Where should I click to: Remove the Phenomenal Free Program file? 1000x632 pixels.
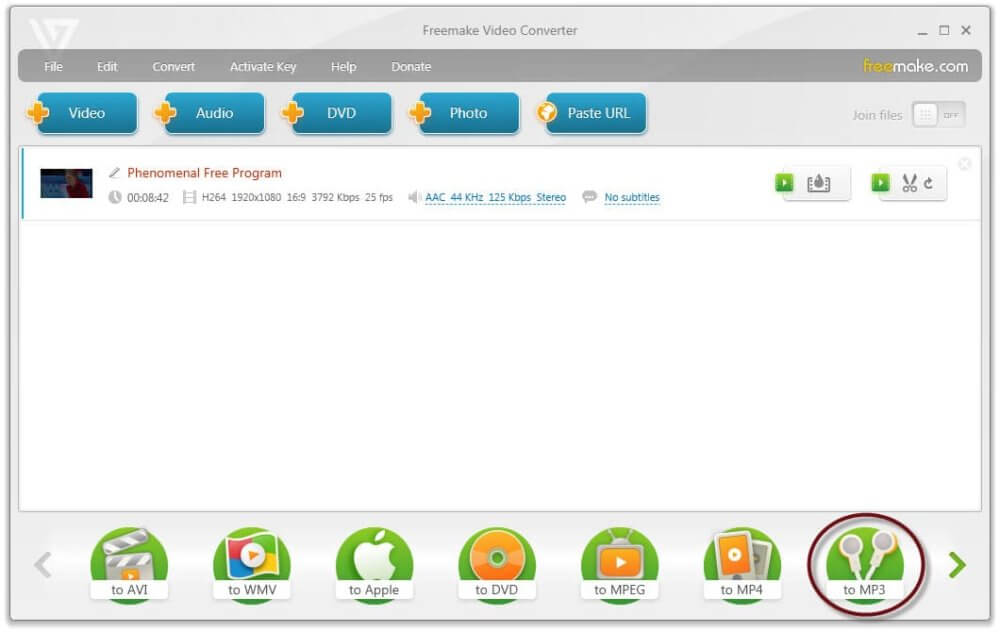964,164
